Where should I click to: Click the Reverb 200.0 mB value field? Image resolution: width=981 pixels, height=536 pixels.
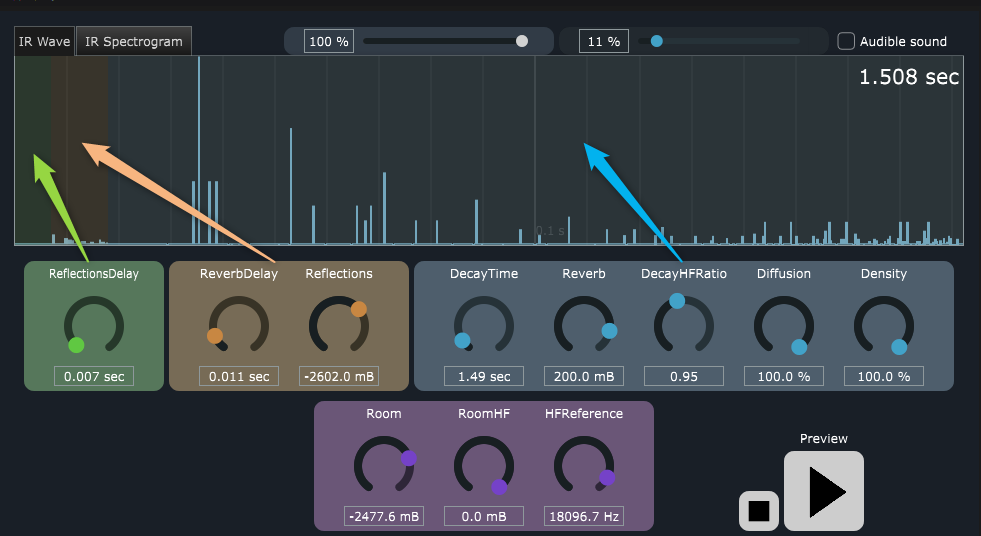pyautogui.click(x=584, y=377)
